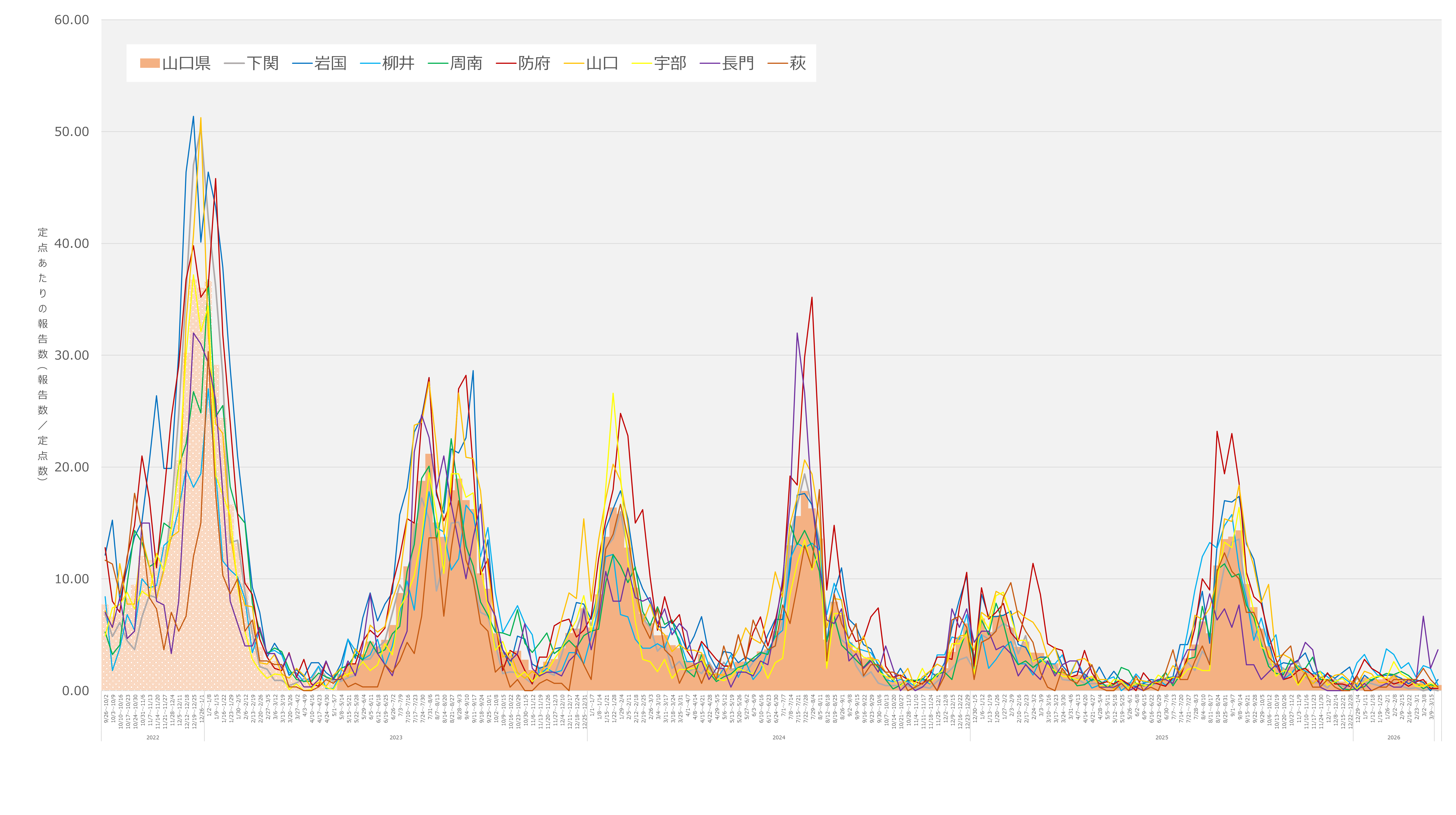Click the 周南 green legend item
The height and width of the screenshot is (815, 1456).
point(466,63)
